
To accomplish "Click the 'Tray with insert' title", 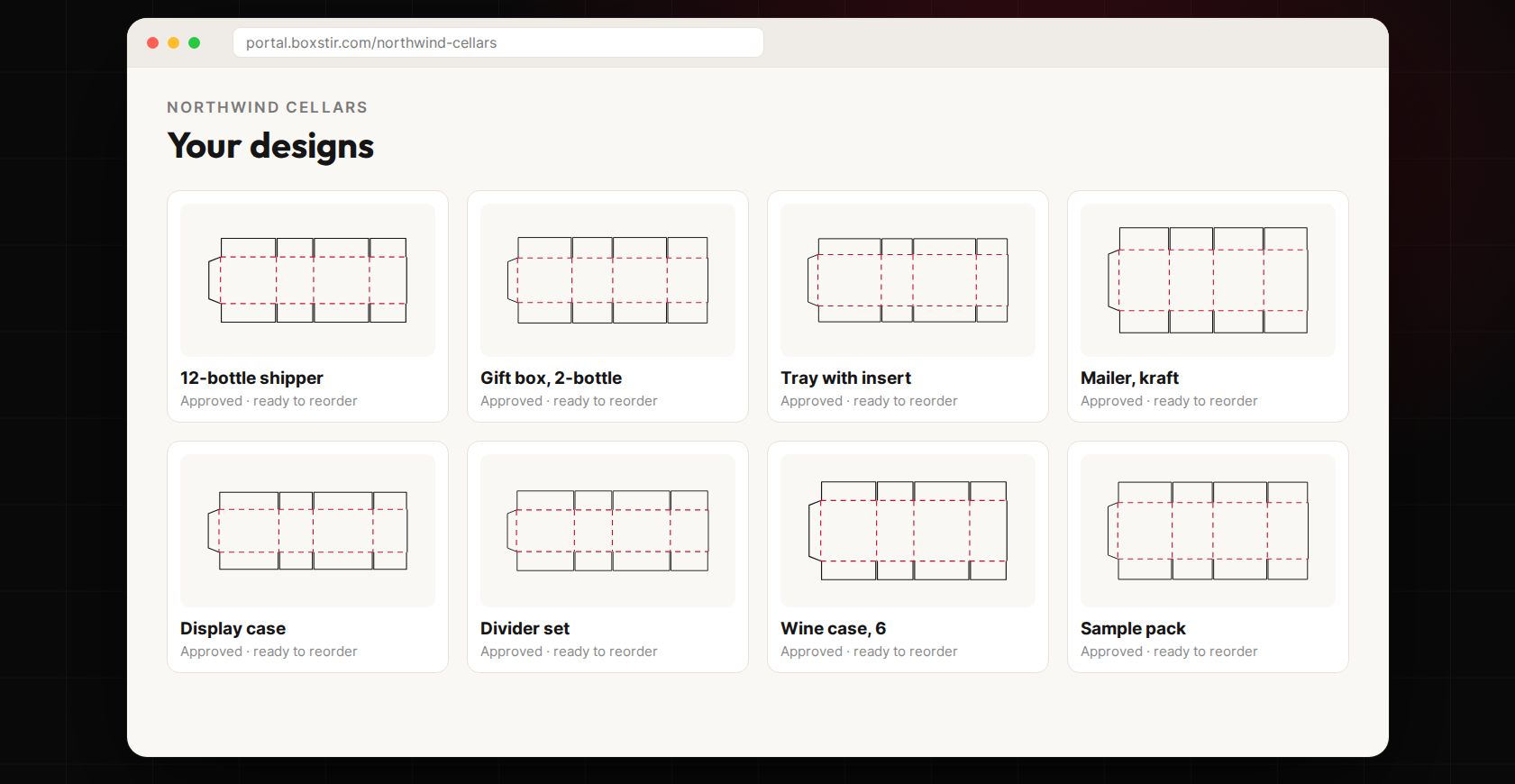I will pyautogui.click(x=845, y=378).
